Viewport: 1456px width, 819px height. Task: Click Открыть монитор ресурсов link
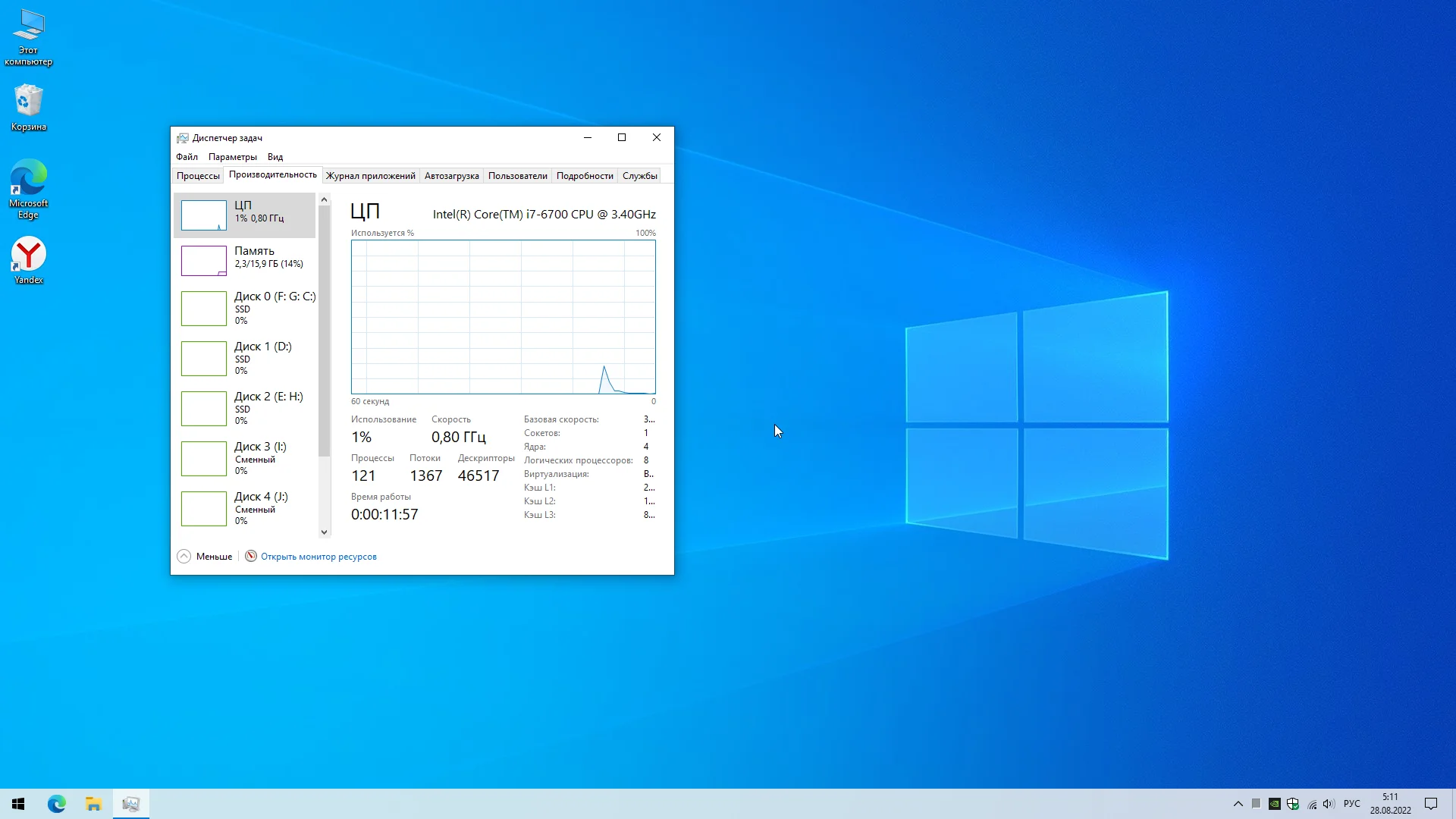point(318,557)
